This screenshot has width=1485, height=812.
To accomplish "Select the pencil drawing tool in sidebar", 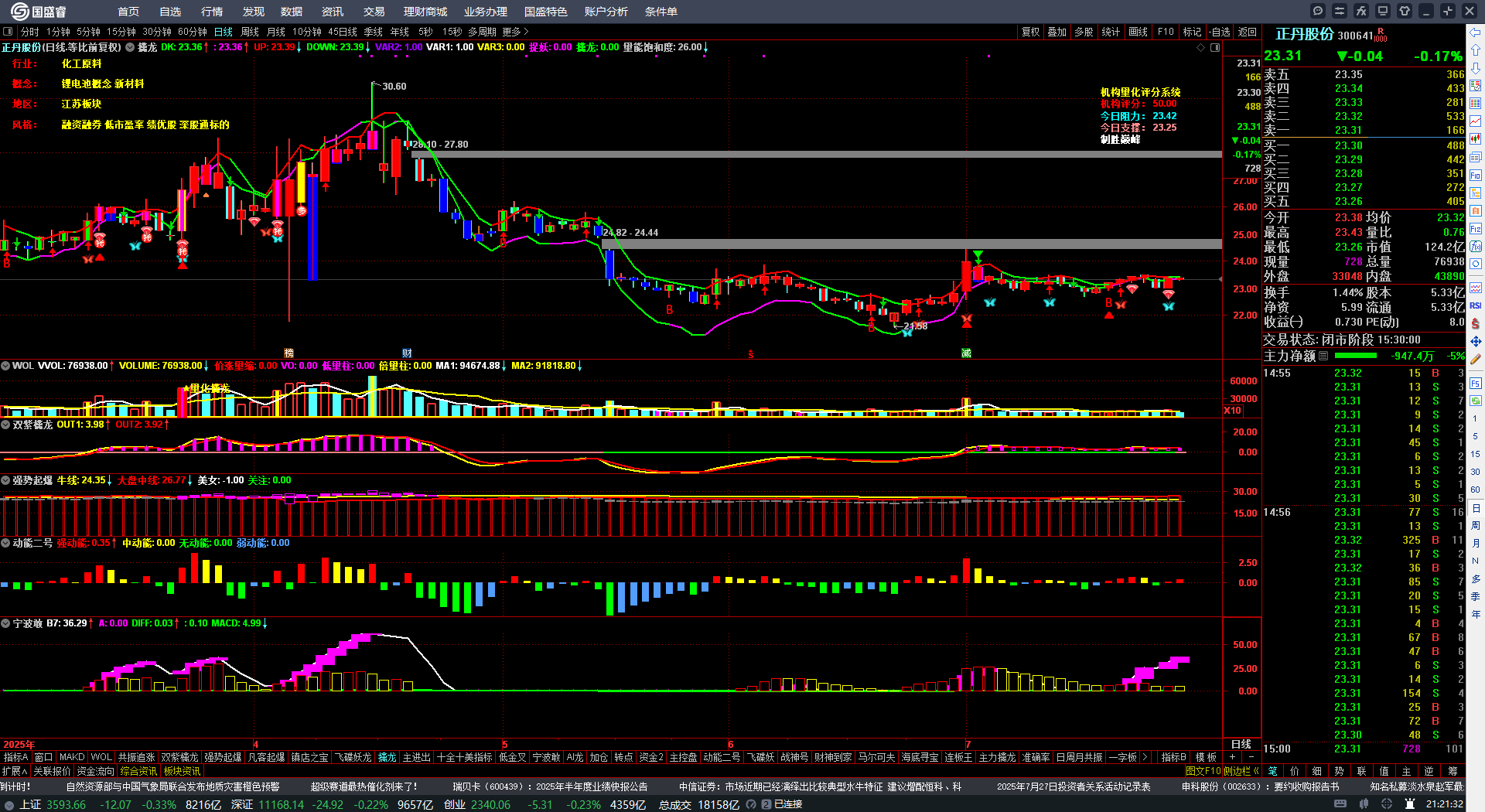I will tap(1476, 359).
